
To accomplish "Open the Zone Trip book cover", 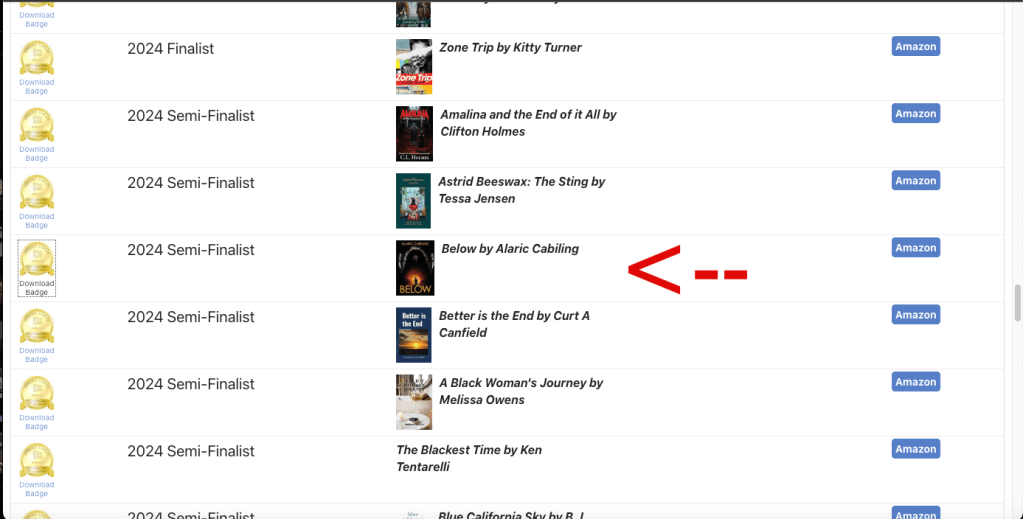I will (414, 67).
